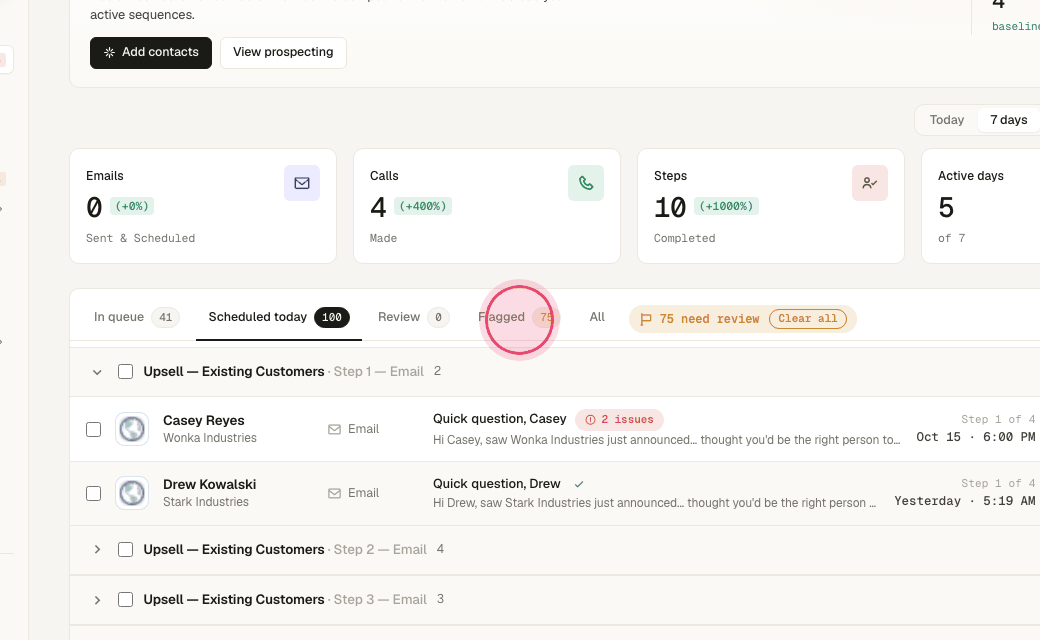Open the Flagged tab

pyautogui.click(x=517, y=317)
